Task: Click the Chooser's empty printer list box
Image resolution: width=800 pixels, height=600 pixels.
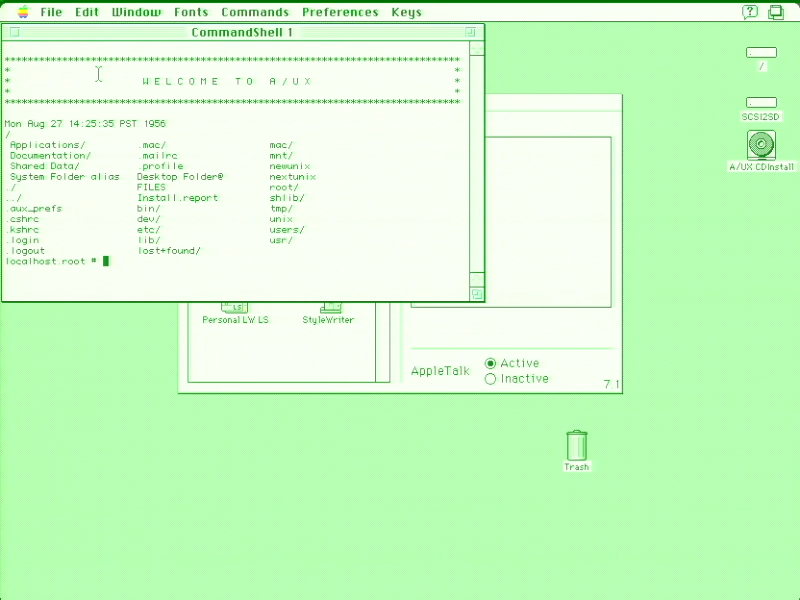Action: point(511,222)
